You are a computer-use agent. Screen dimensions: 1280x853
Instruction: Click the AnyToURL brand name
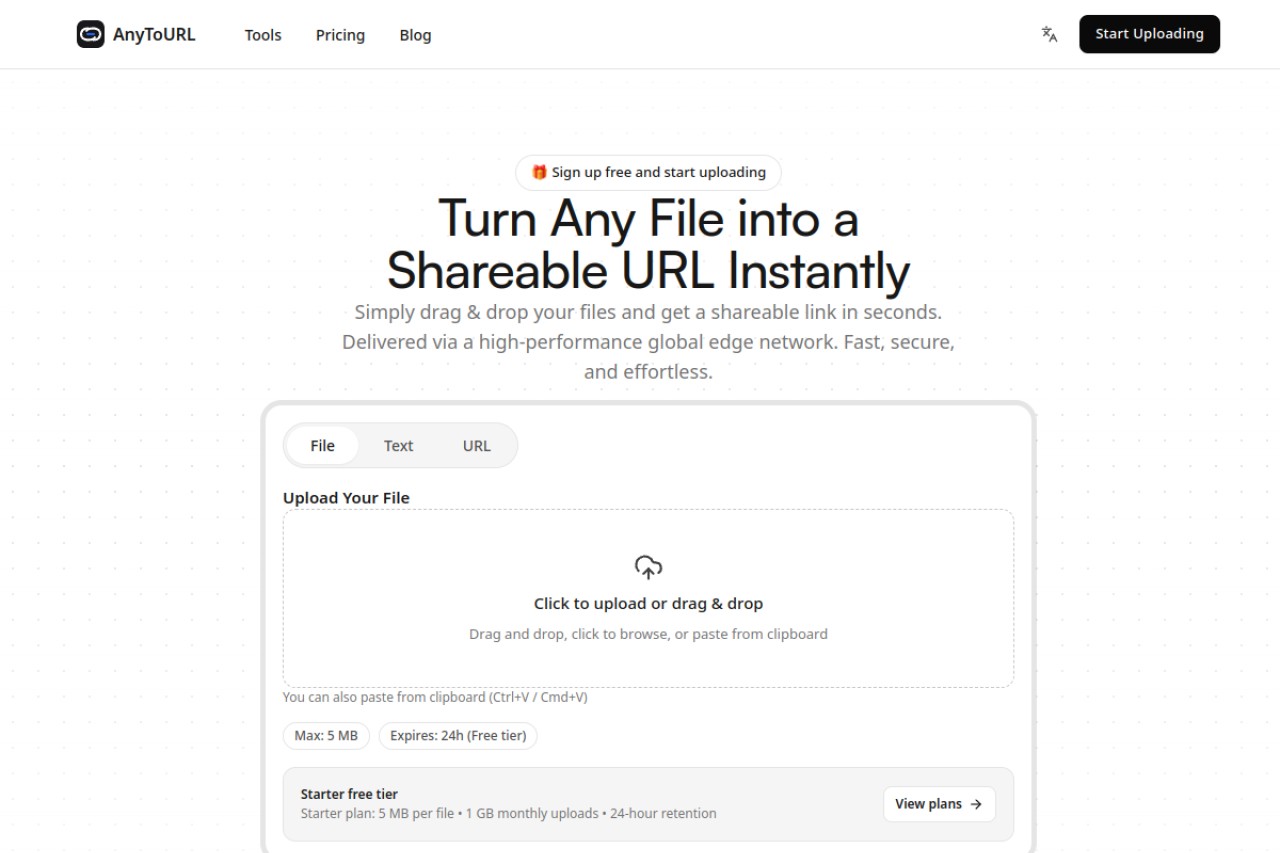click(154, 34)
